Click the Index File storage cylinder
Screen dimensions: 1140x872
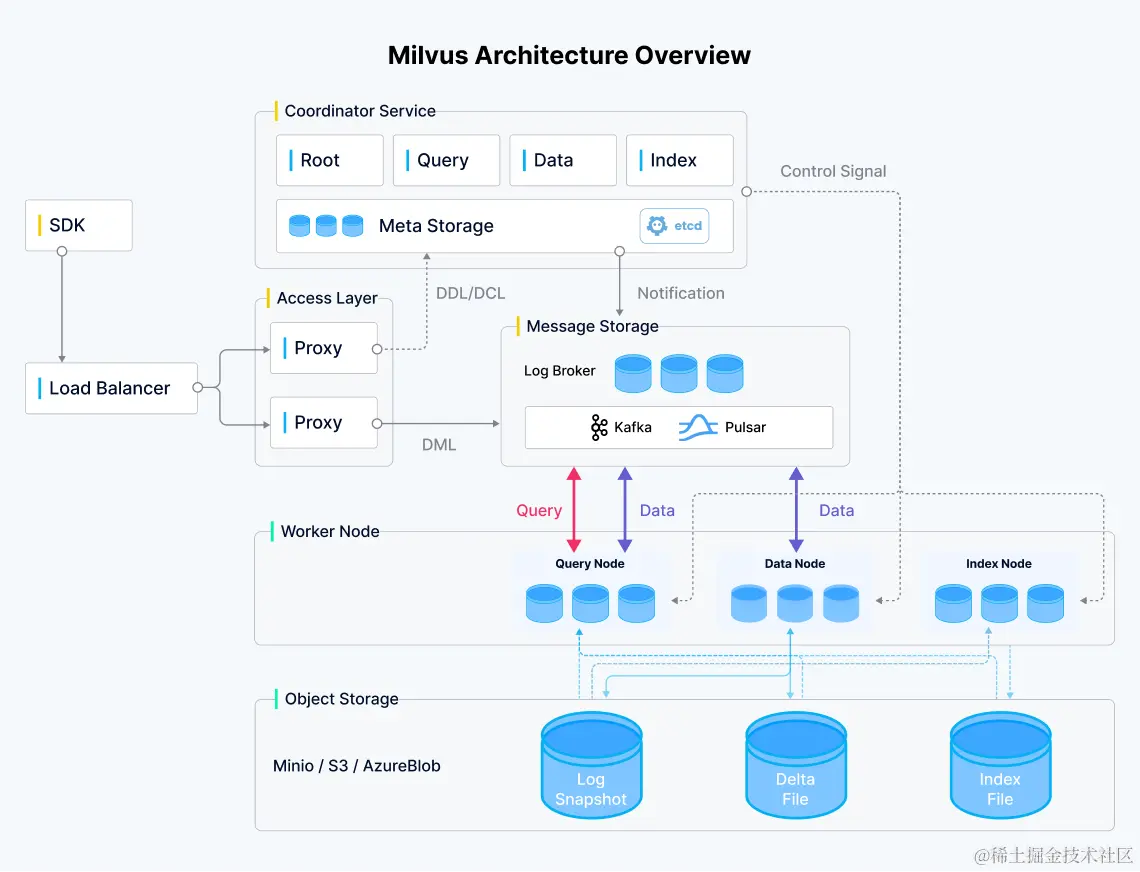click(x=1000, y=765)
